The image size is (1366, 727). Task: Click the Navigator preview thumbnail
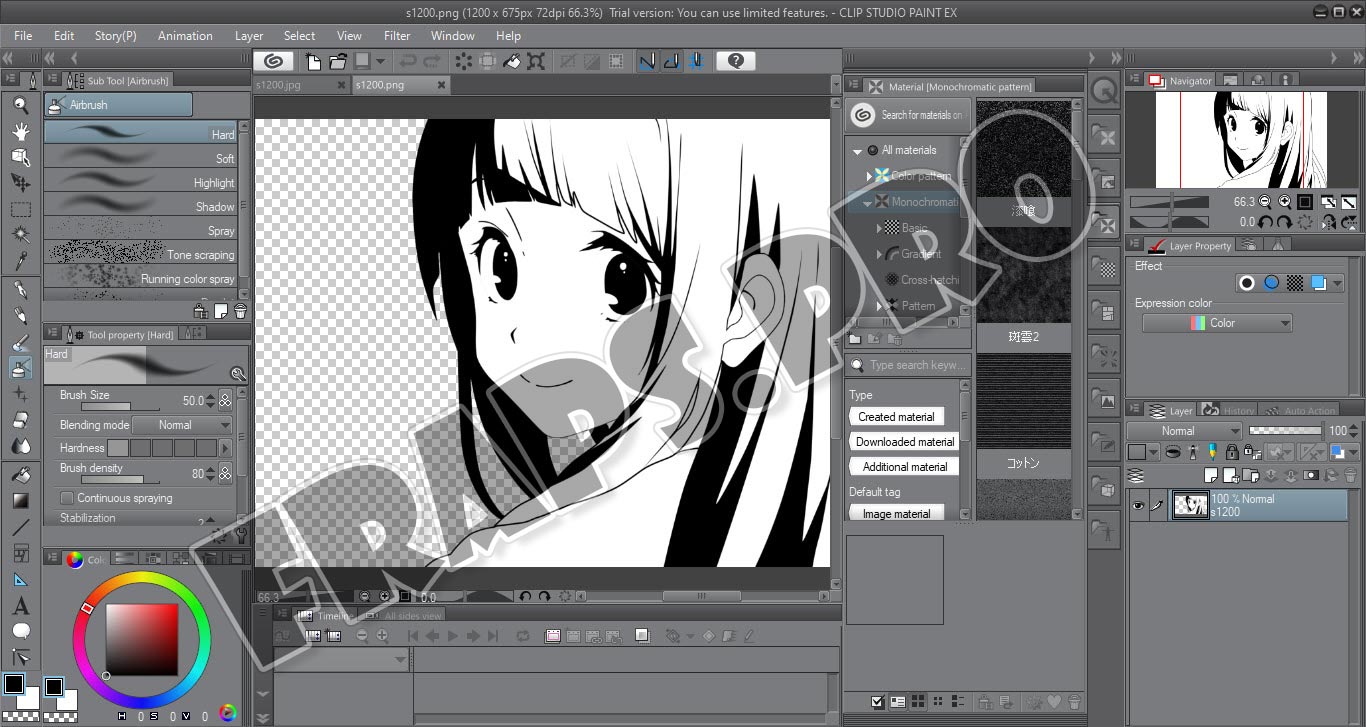[1241, 139]
